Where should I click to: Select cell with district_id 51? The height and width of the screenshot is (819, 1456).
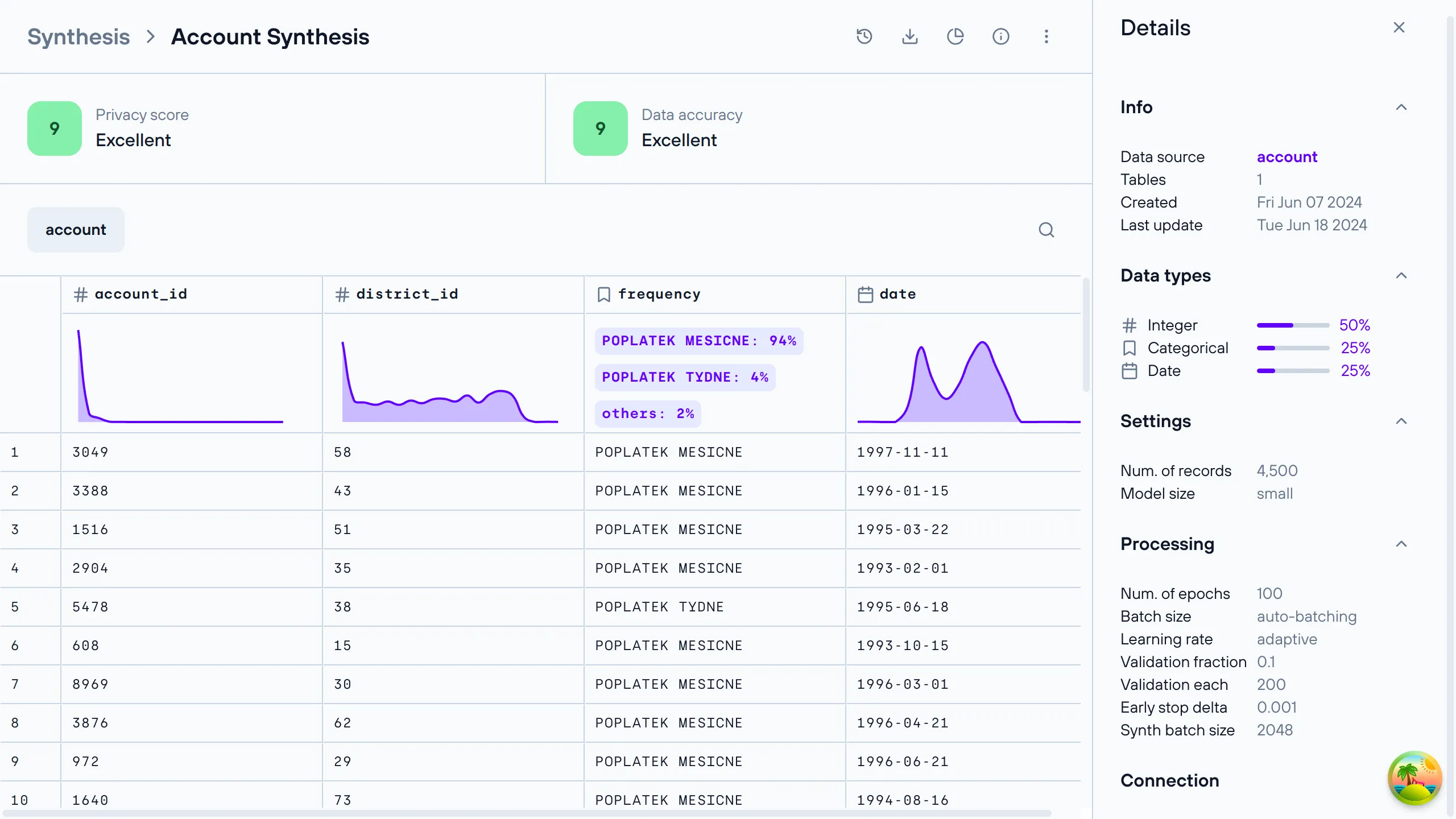[x=453, y=530]
